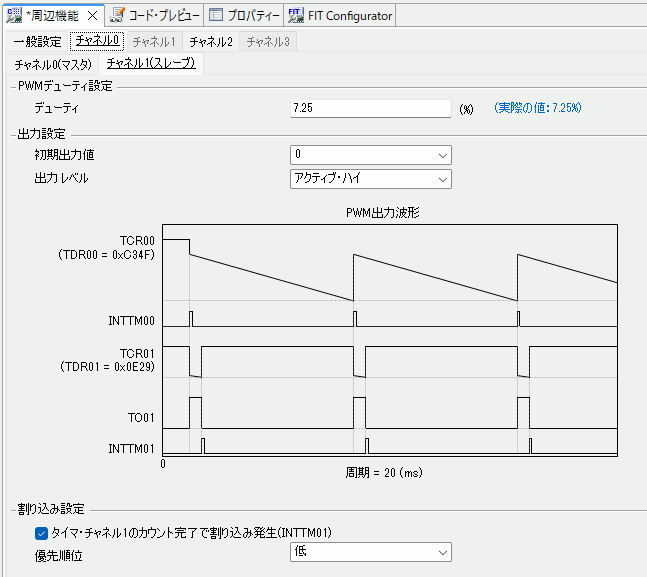This screenshot has height=577, width=647.
Task: Click the デューティ input field
Action: tap(370, 108)
